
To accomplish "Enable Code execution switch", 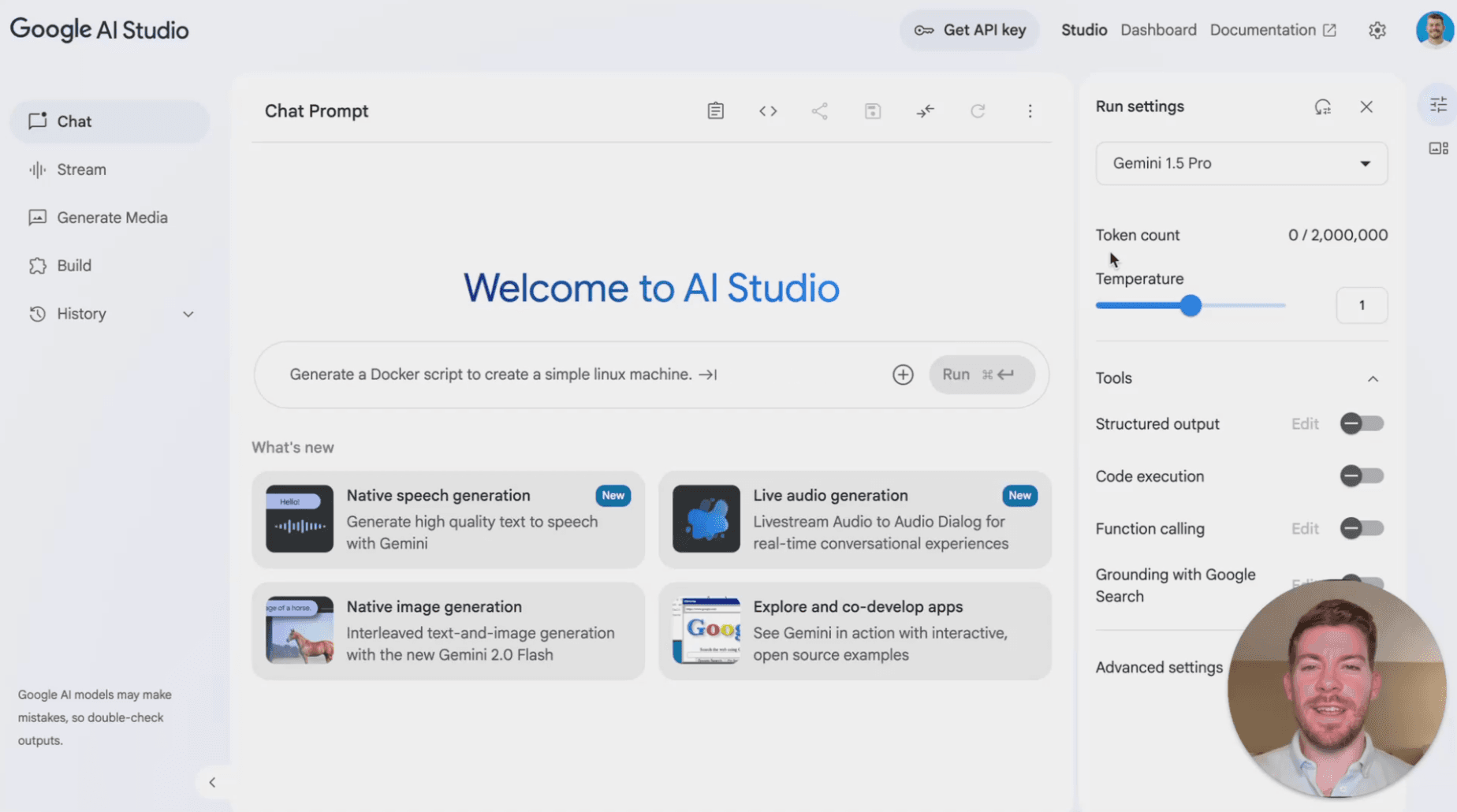I will [1362, 476].
